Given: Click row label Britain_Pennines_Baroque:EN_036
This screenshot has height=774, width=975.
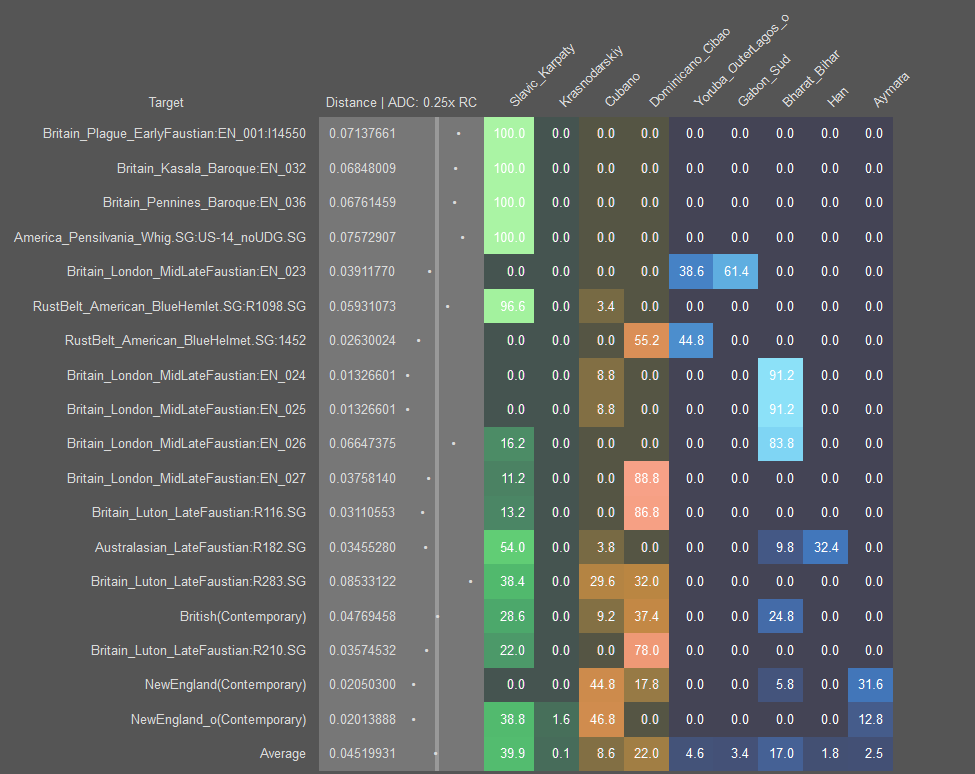Looking at the screenshot, I should 205,203.
